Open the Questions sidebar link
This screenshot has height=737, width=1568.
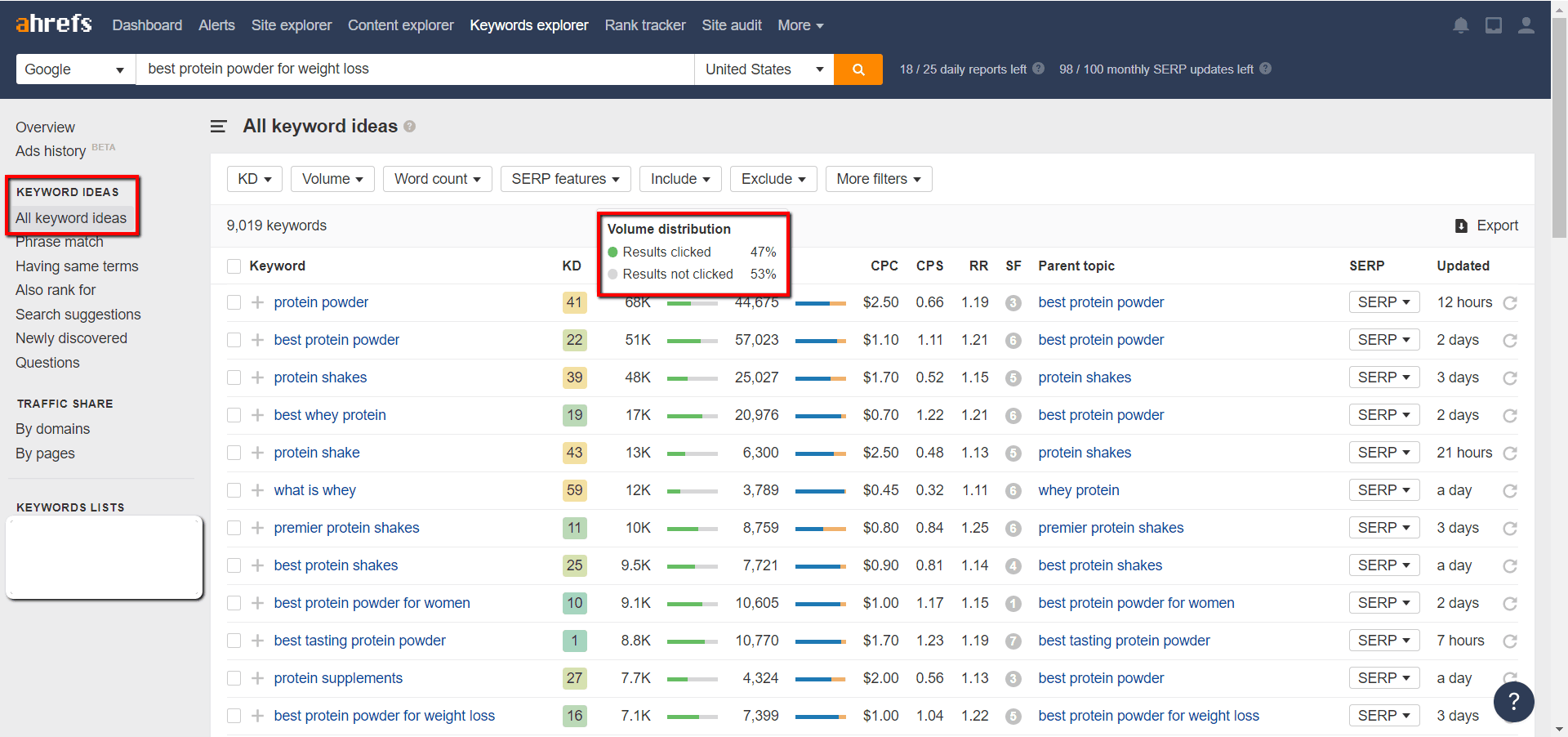coord(47,363)
